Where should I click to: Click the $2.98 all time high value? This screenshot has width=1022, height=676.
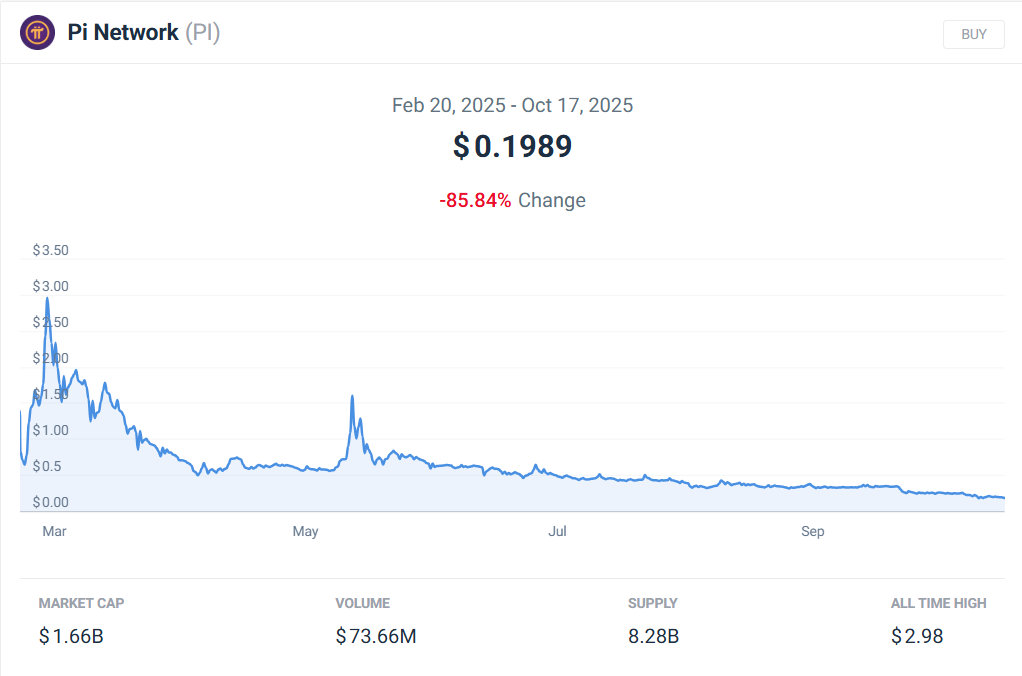[917, 636]
